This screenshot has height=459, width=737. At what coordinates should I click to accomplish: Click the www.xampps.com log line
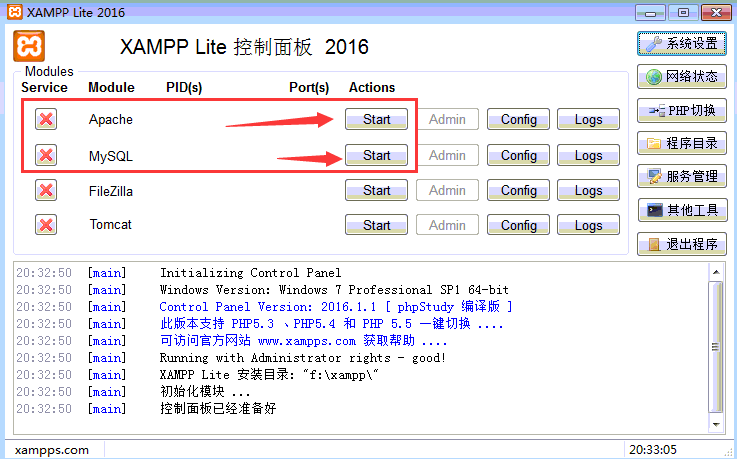(303, 341)
